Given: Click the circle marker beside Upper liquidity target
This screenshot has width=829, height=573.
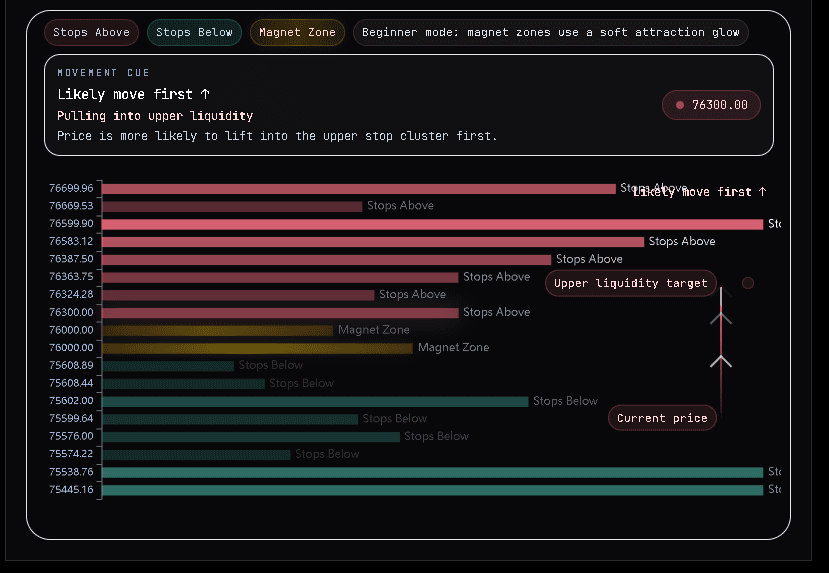Looking at the screenshot, I should (748, 283).
